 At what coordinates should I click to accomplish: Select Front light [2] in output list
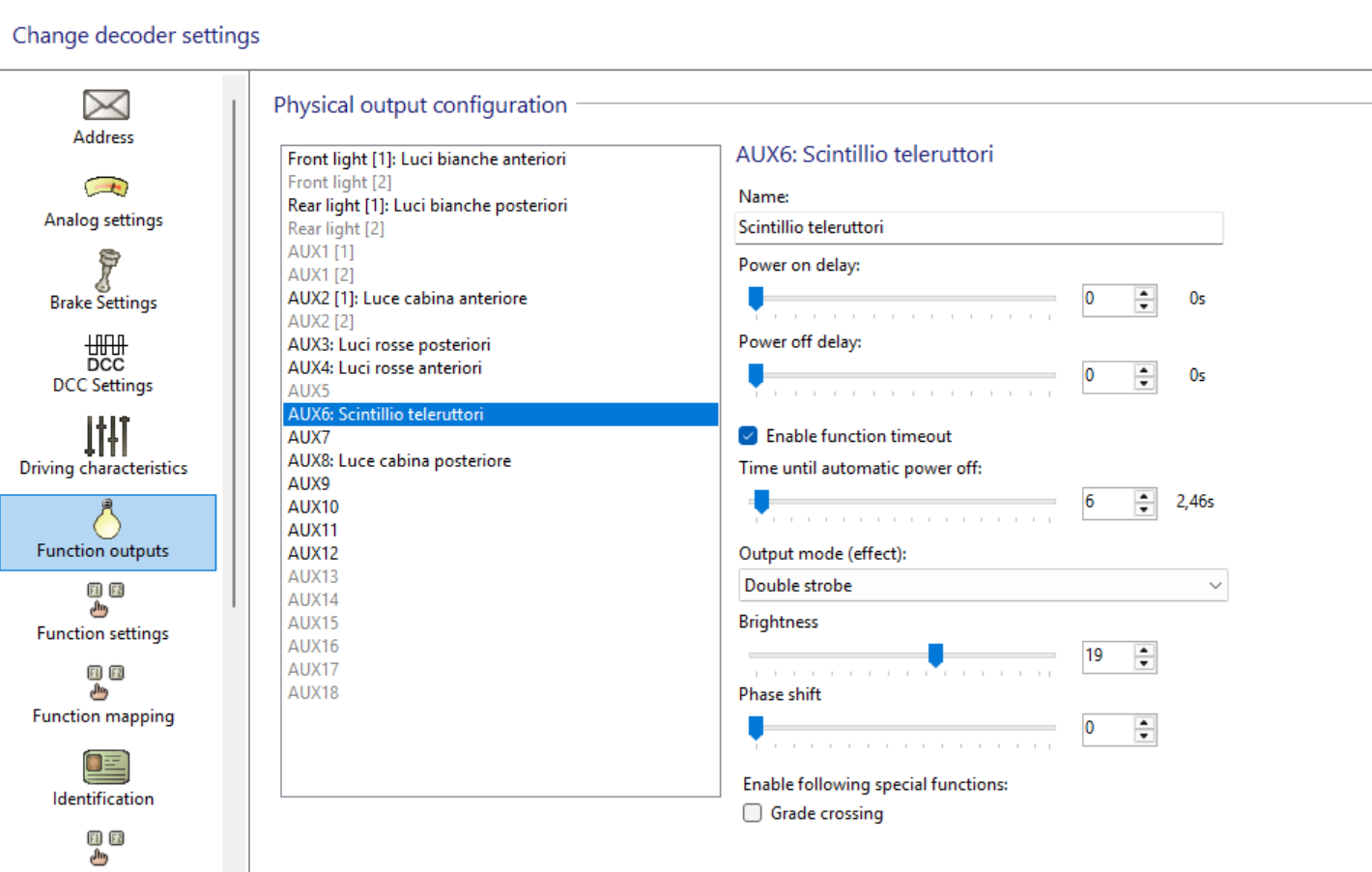(500, 183)
